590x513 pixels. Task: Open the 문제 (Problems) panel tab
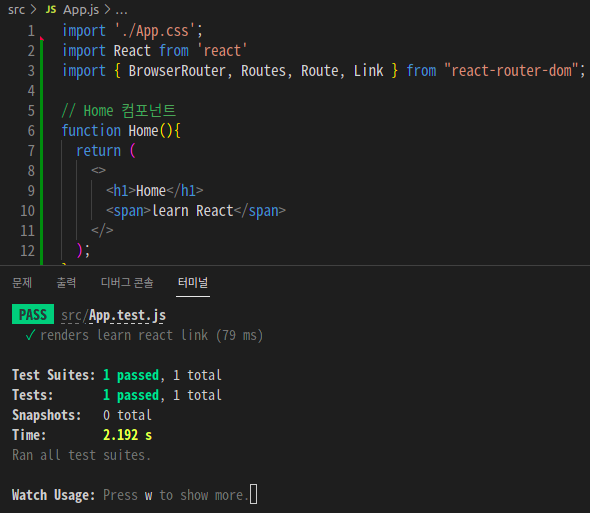22,282
